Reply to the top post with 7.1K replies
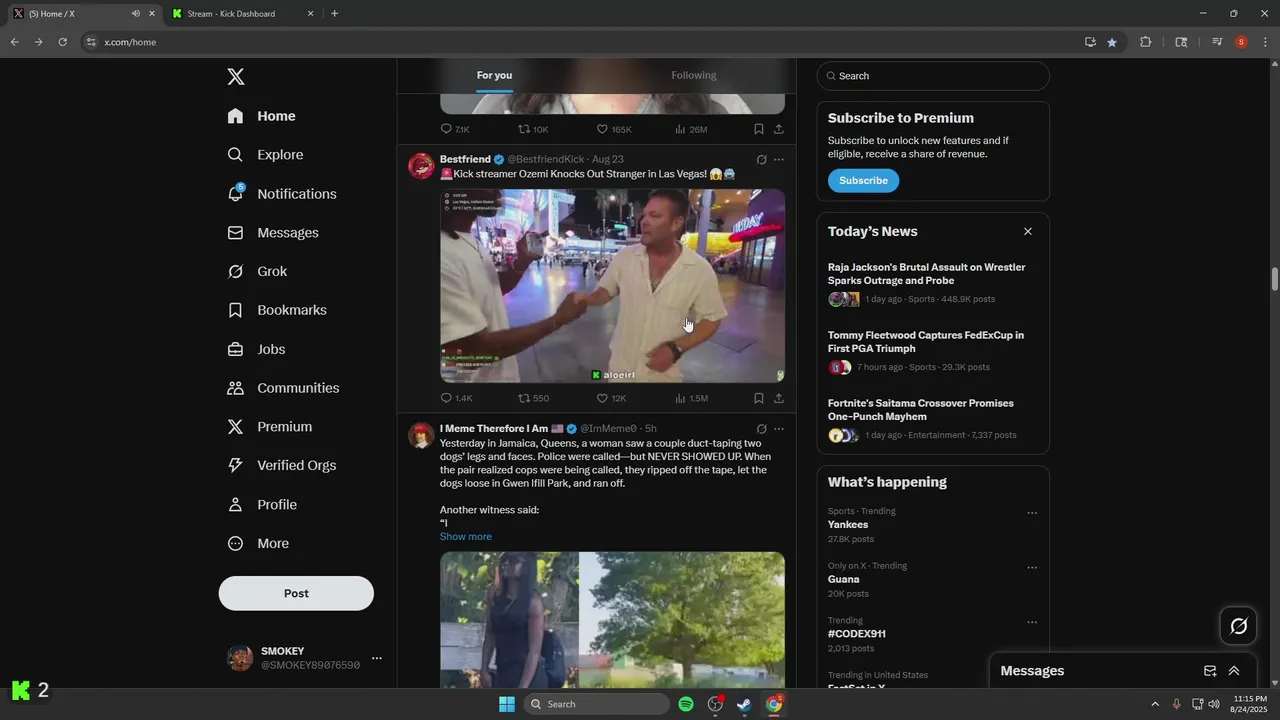 pos(455,129)
